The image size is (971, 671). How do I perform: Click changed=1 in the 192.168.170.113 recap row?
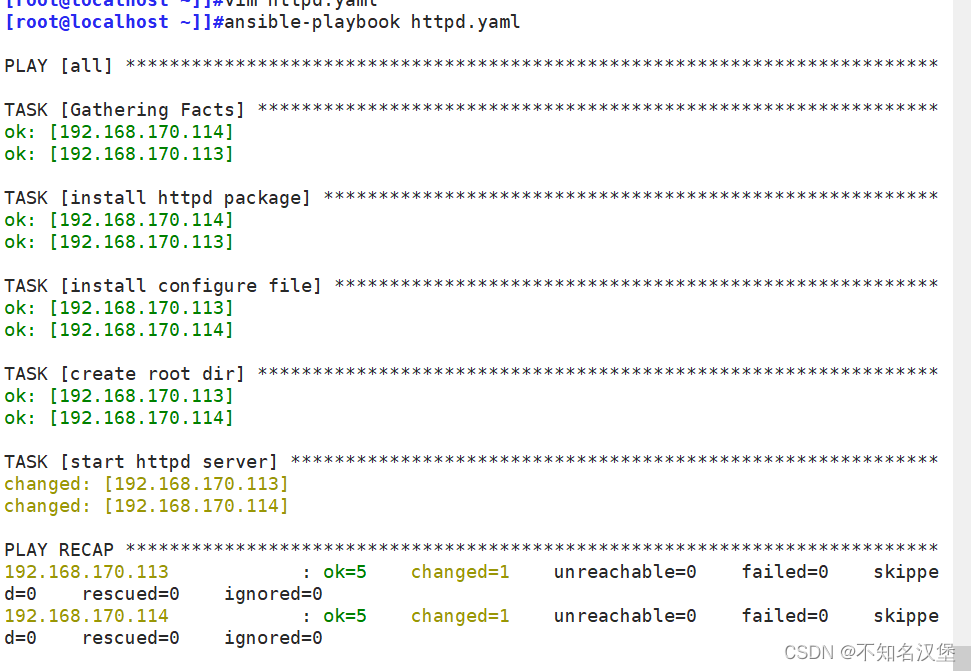[460, 572]
